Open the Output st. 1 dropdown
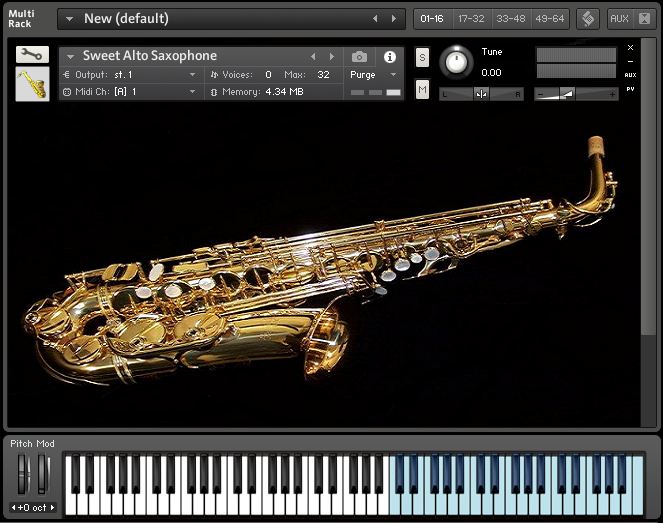Screen dimensions: 663x523 click(x=192, y=75)
